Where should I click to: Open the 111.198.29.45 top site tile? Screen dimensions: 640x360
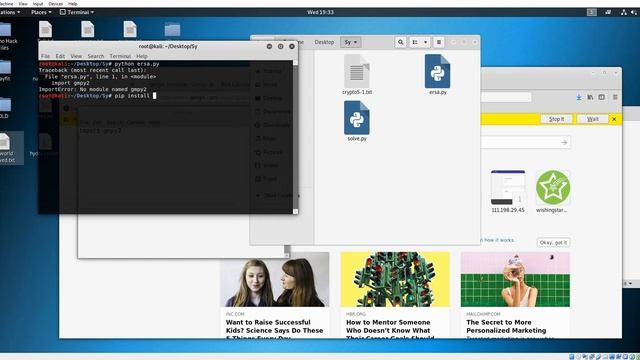[x=508, y=191]
